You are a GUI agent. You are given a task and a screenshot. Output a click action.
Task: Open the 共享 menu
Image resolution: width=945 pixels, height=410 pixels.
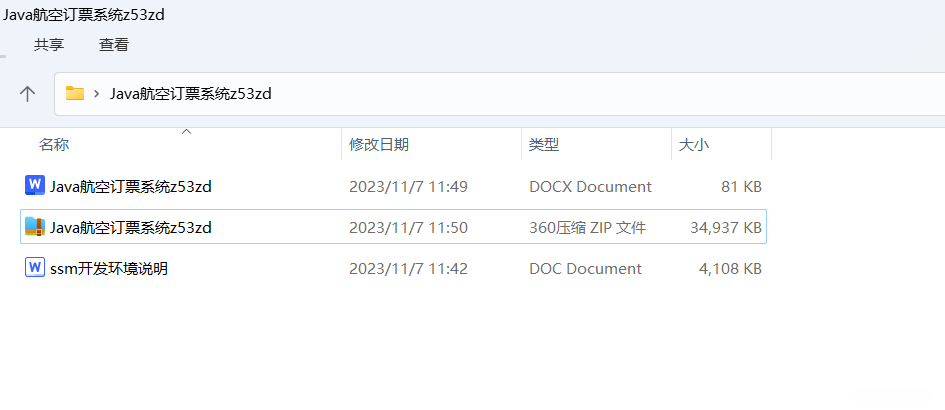pos(49,45)
